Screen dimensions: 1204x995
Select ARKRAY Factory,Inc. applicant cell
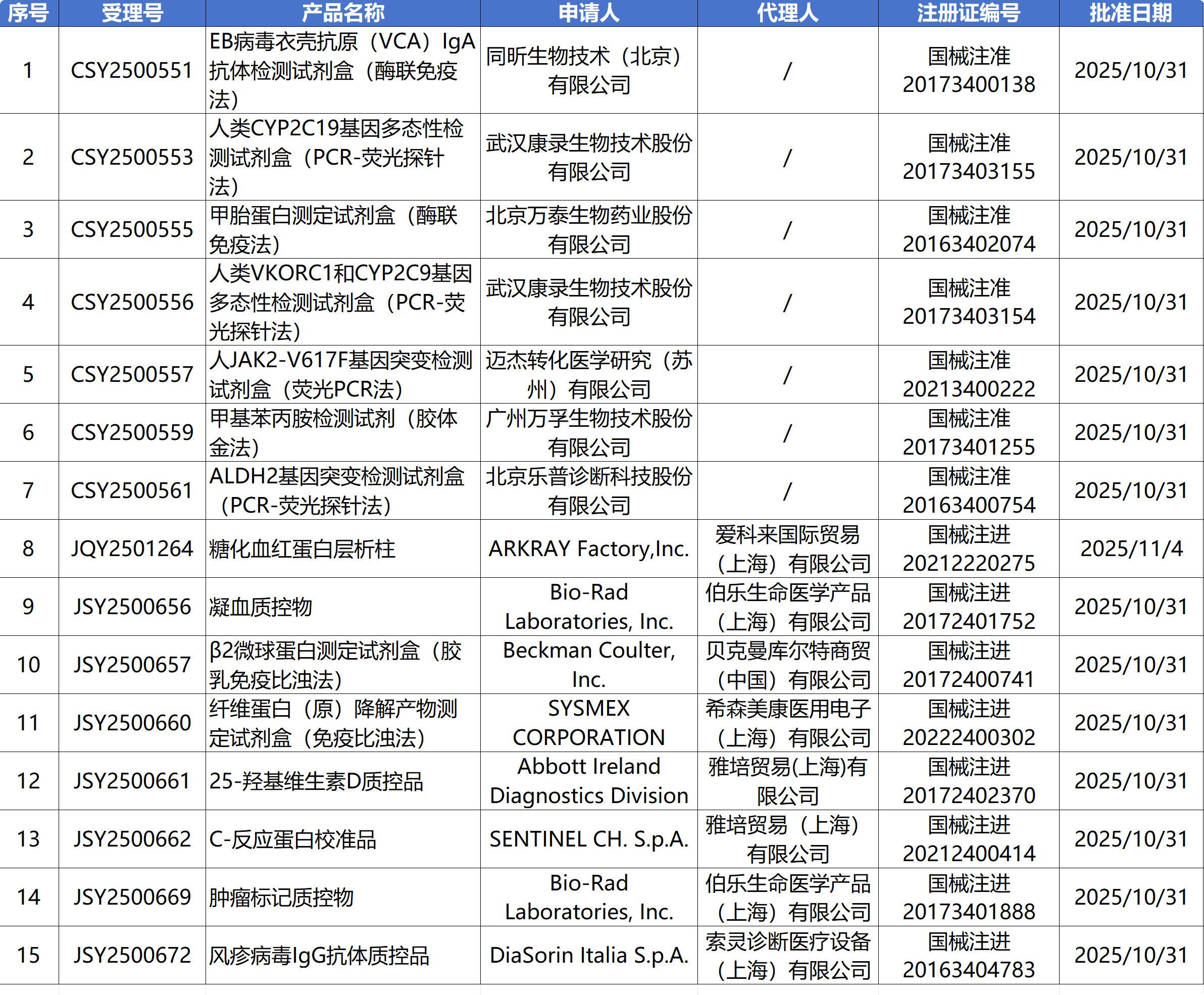588,549
